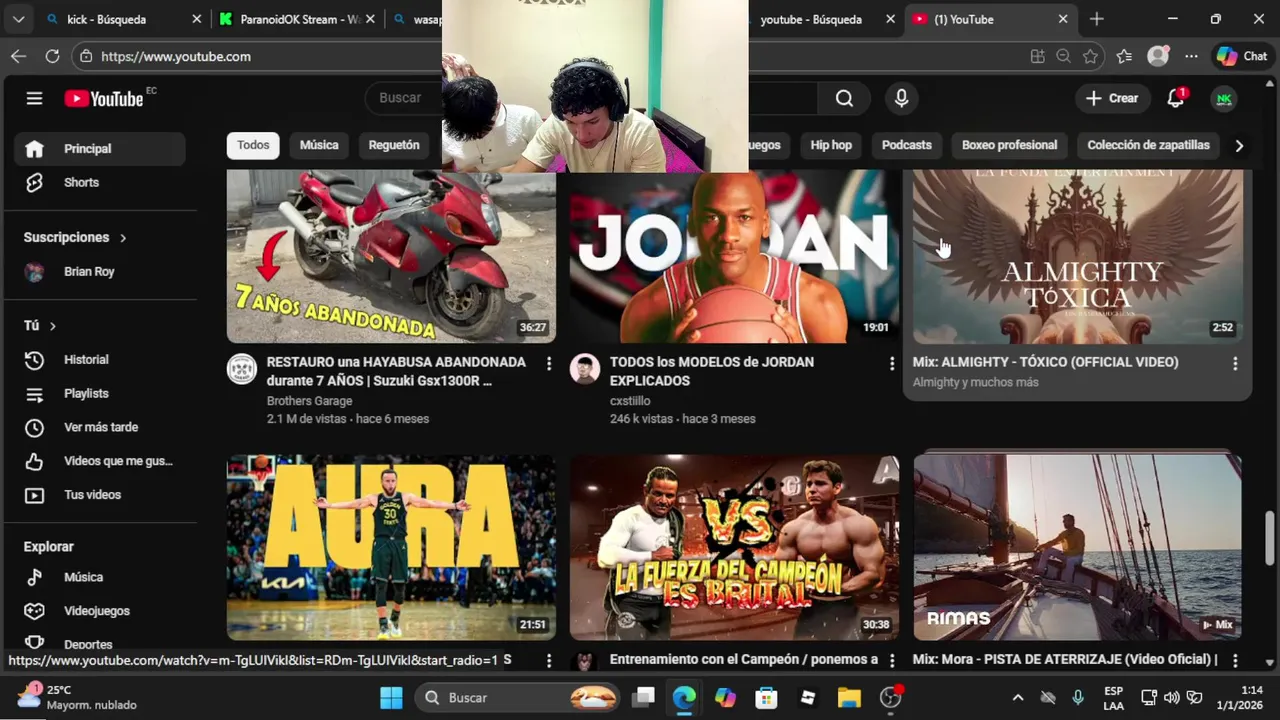The width and height of the screenshot is (1280, 720).
Task: Click cxstiillo channel name
Action: click(630, 401)
